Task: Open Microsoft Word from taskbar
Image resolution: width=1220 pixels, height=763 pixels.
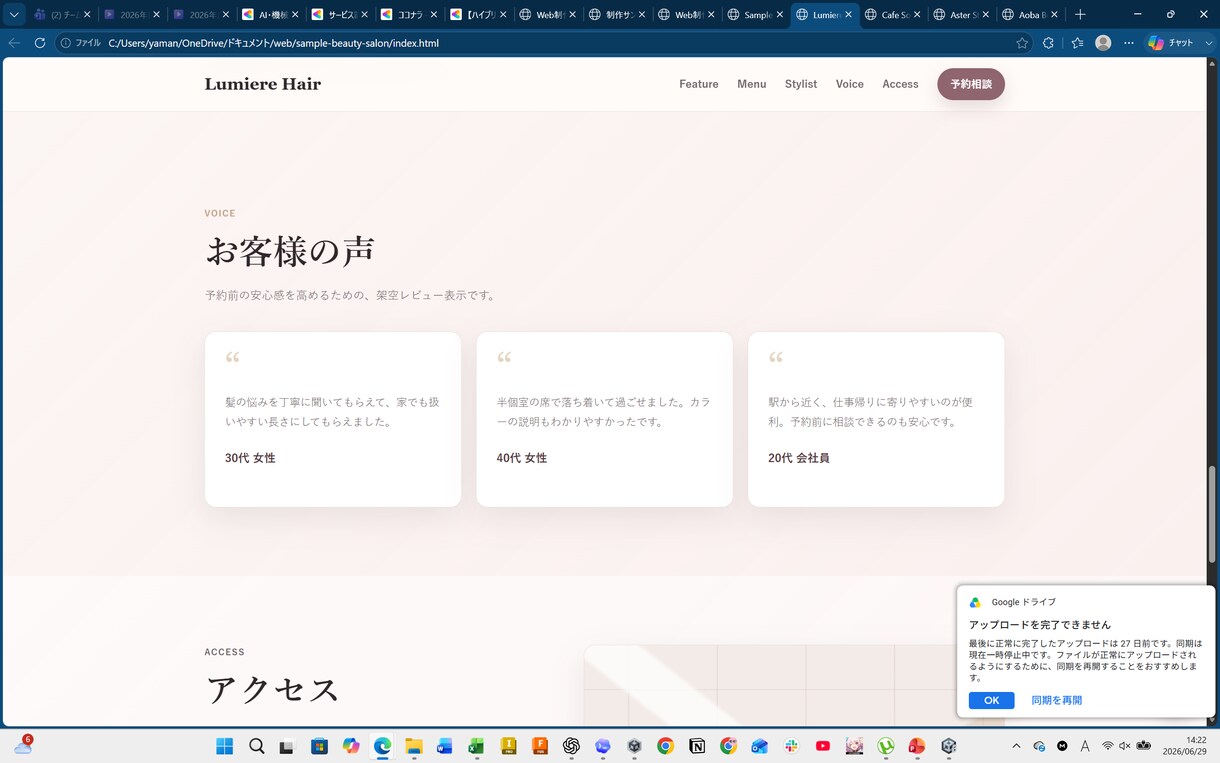Action: (445, 746)
